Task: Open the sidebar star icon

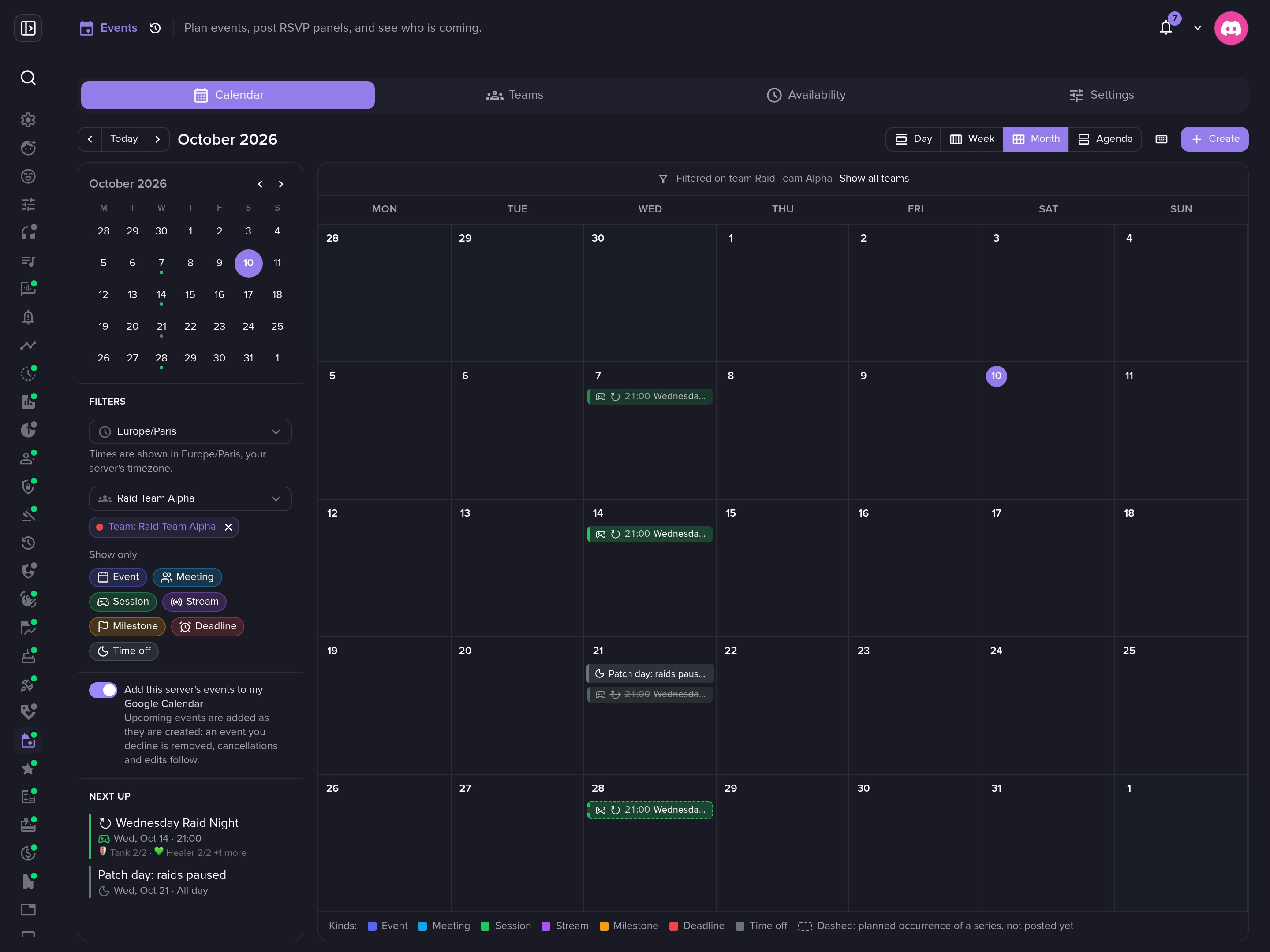Action: (x=28, y=768)
